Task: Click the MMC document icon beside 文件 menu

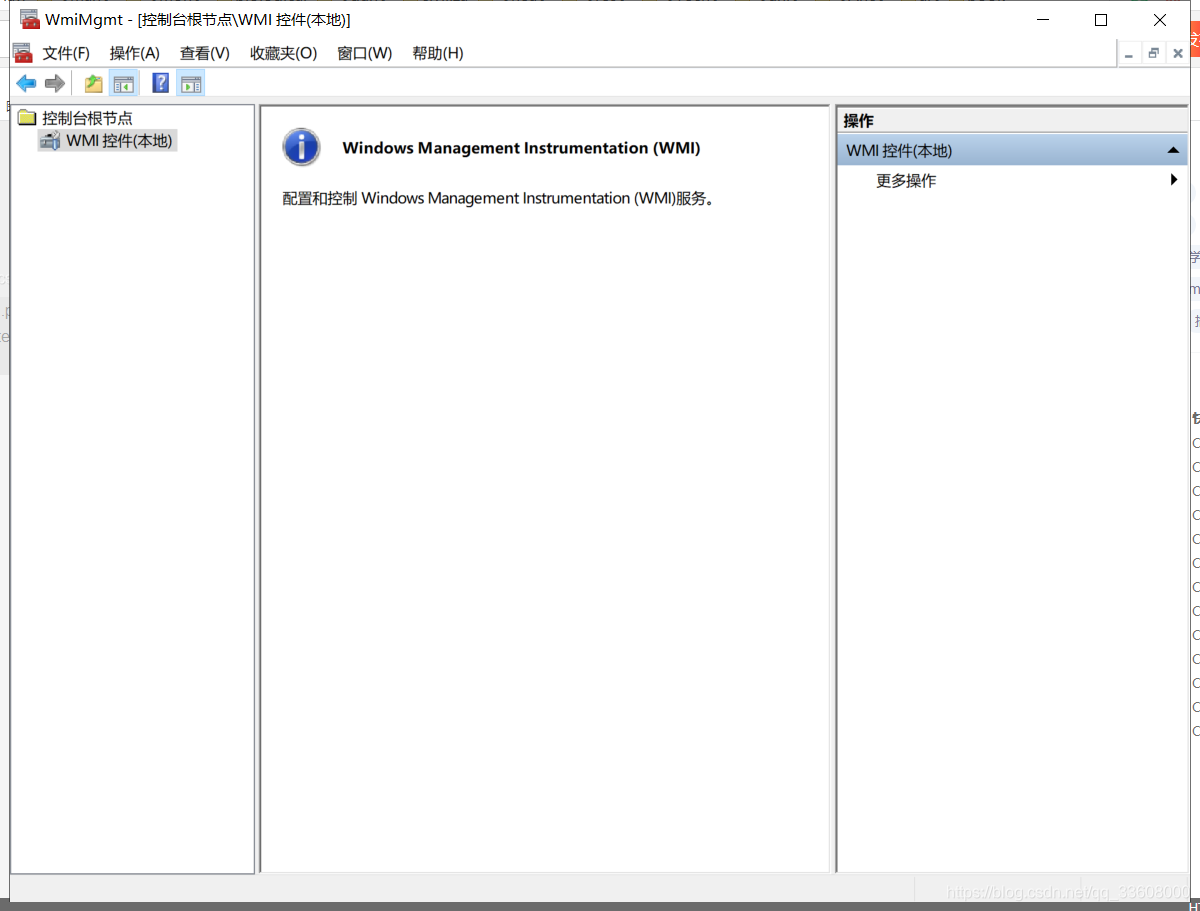Action: coord(23,53)
